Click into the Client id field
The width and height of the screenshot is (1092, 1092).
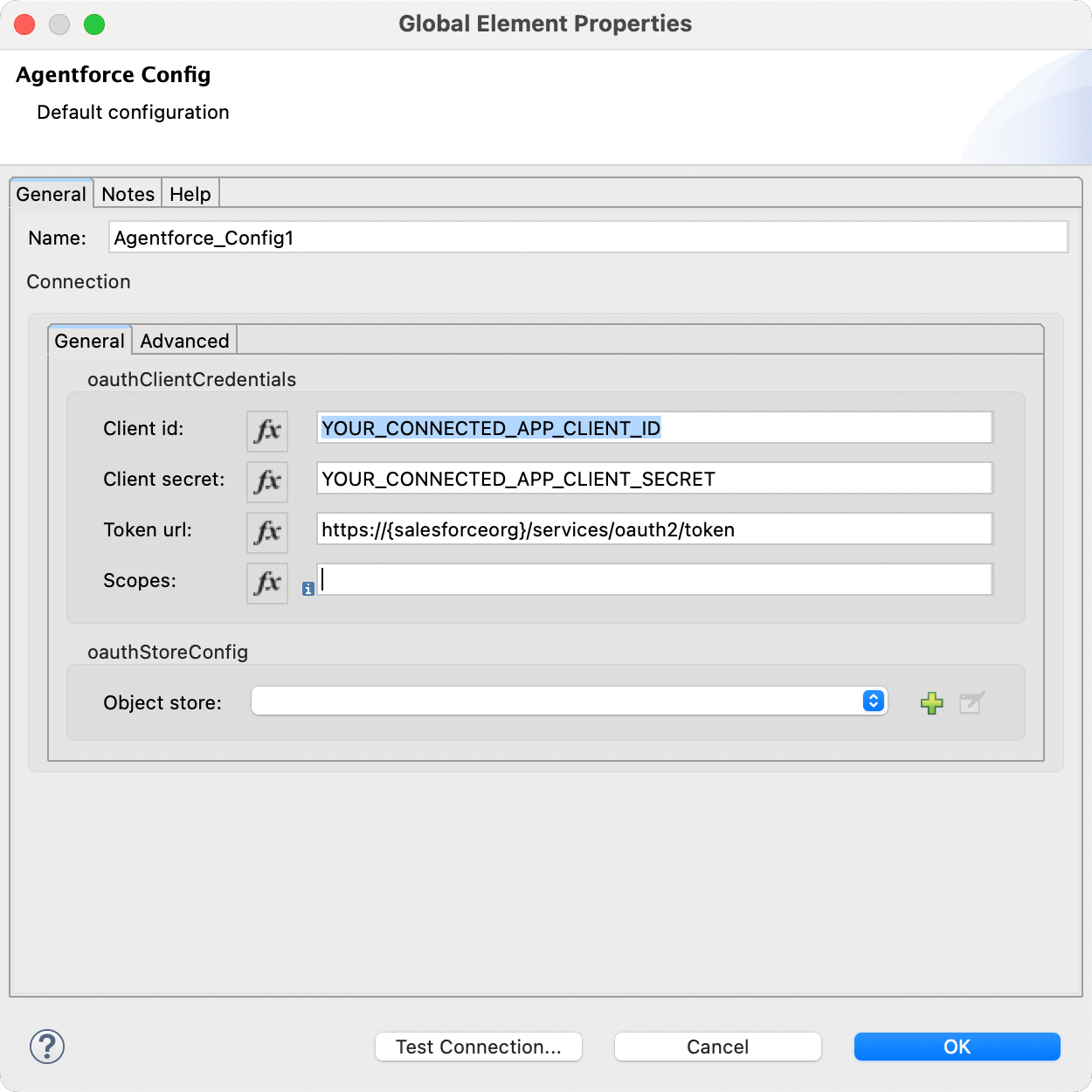[x=655, y=428]
